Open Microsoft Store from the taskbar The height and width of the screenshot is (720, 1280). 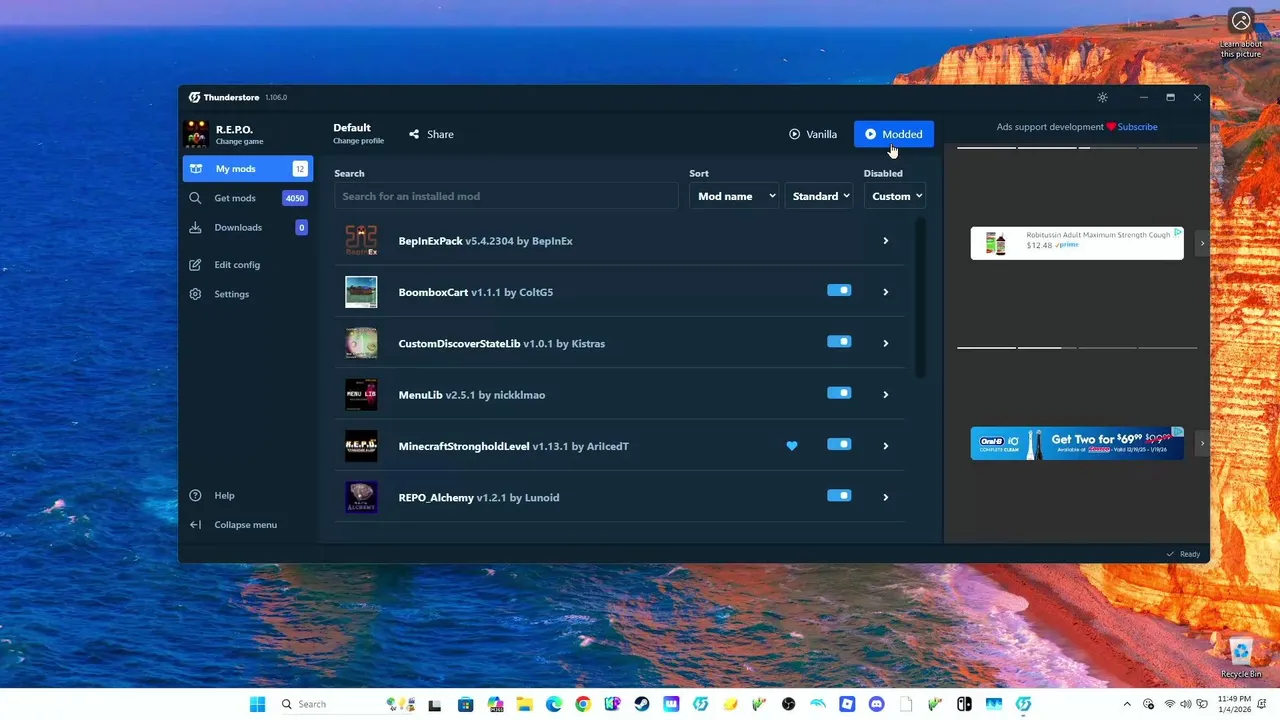[465, 704]
